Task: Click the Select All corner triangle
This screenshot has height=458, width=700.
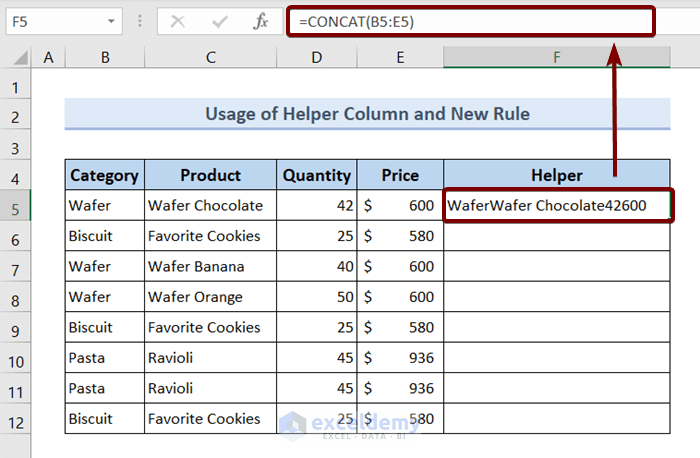Action: click(x=16, y=58)
